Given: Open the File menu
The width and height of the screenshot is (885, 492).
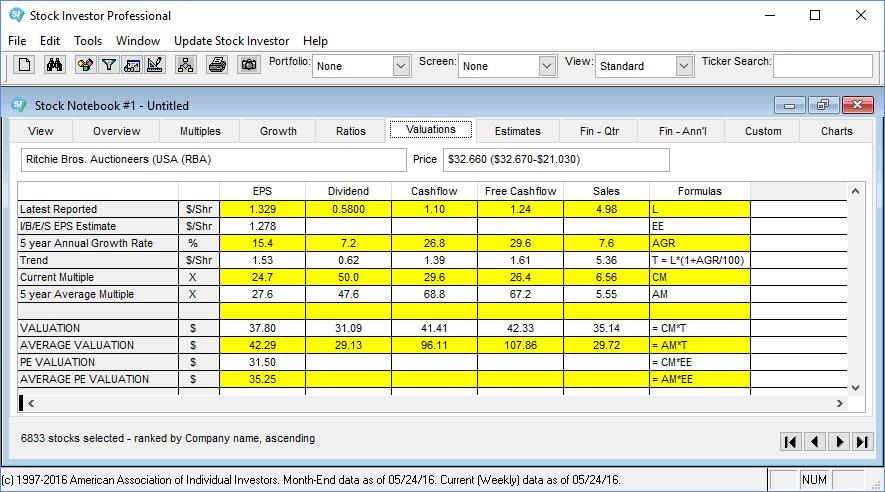Looking at the screenshot, I should tap(17, 41).
